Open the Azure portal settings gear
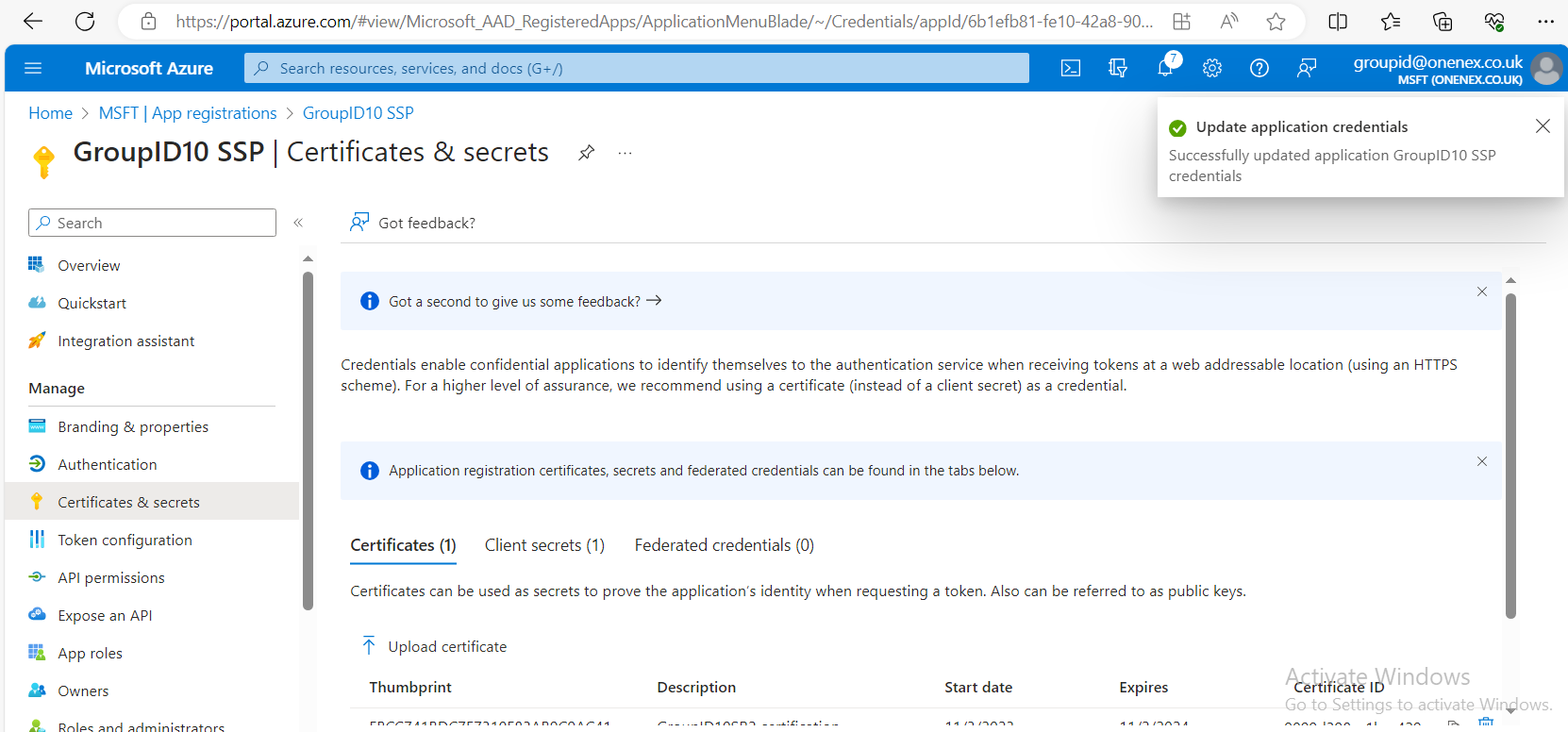Image resolution: width=1568 pixels, height=732 pixels. click(x=1211, y=68)
